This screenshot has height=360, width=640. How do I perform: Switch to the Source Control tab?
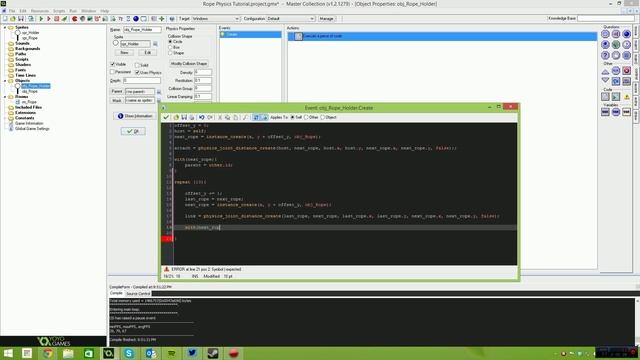(x=138, y=294)
